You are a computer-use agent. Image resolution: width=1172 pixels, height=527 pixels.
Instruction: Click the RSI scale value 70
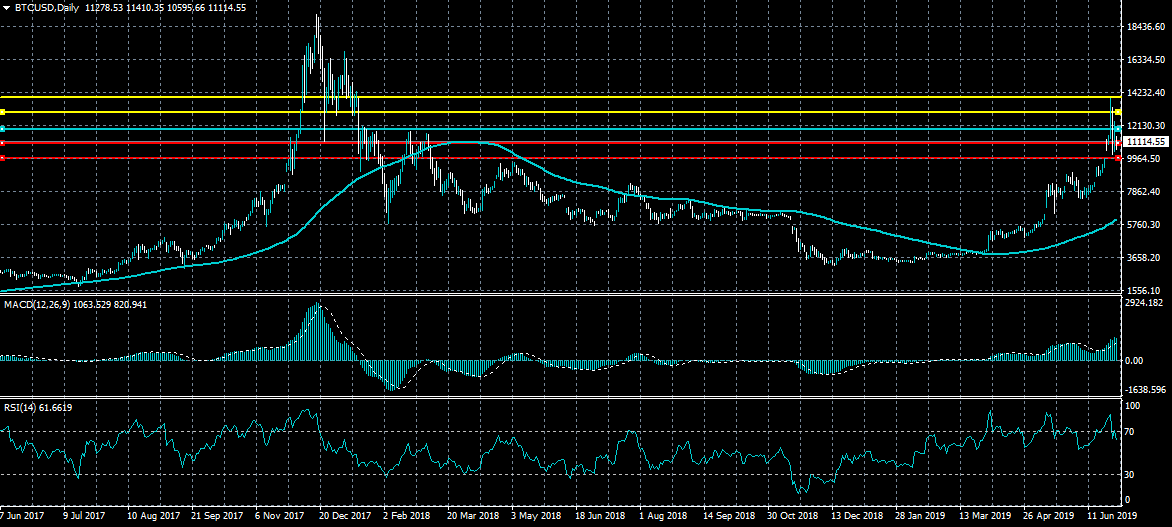pos(1130,431)
